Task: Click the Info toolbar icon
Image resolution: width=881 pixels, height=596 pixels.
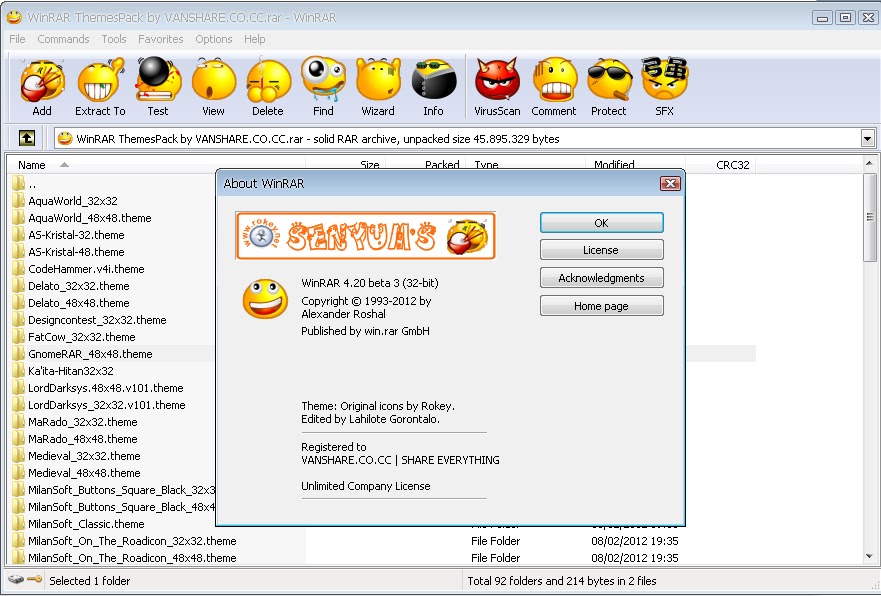Action: 433,87
